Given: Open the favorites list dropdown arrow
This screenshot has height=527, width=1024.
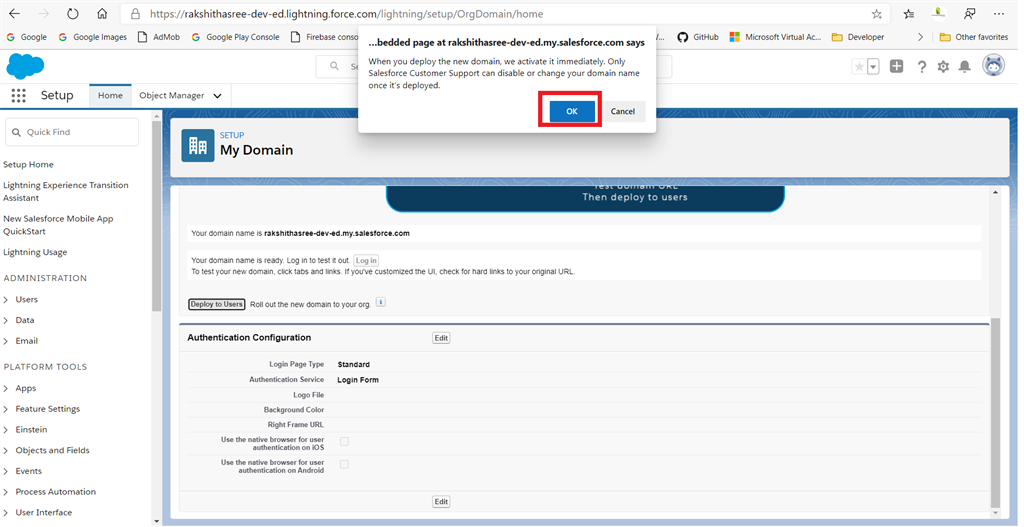Looking at the screenshot, I should click(873, 67).
